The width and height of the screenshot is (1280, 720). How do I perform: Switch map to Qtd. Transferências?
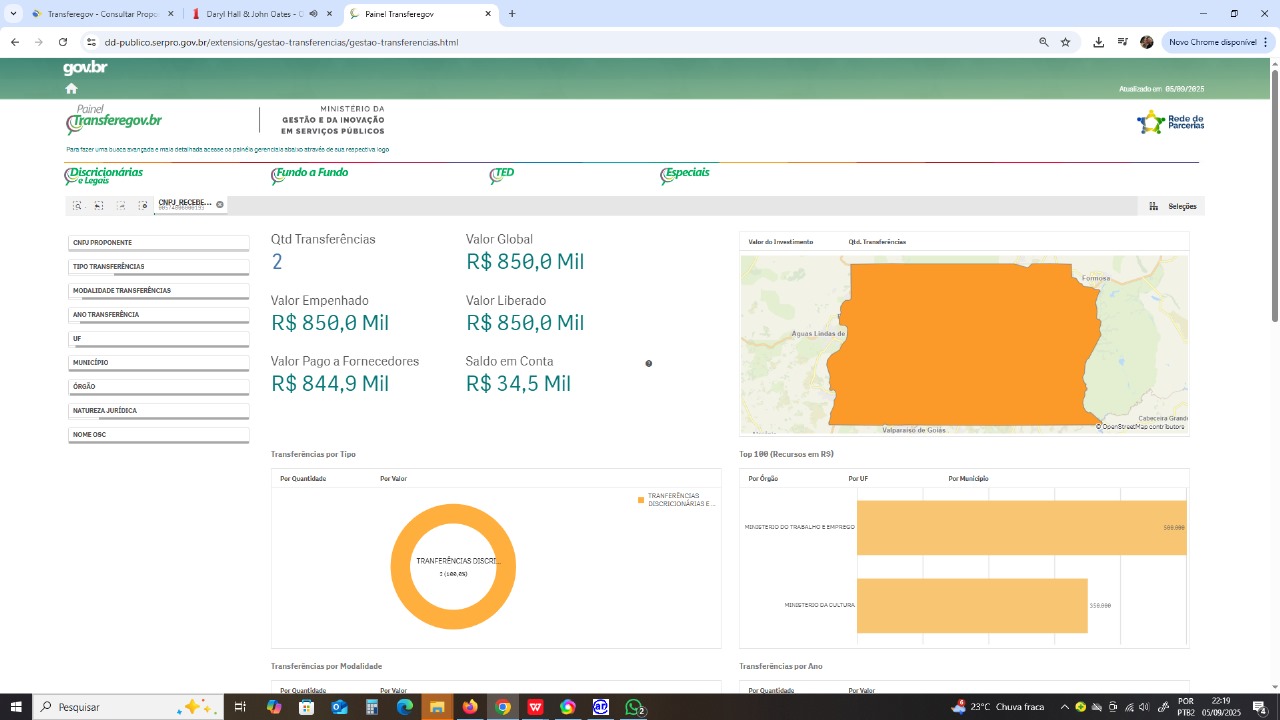pos(877,242)
